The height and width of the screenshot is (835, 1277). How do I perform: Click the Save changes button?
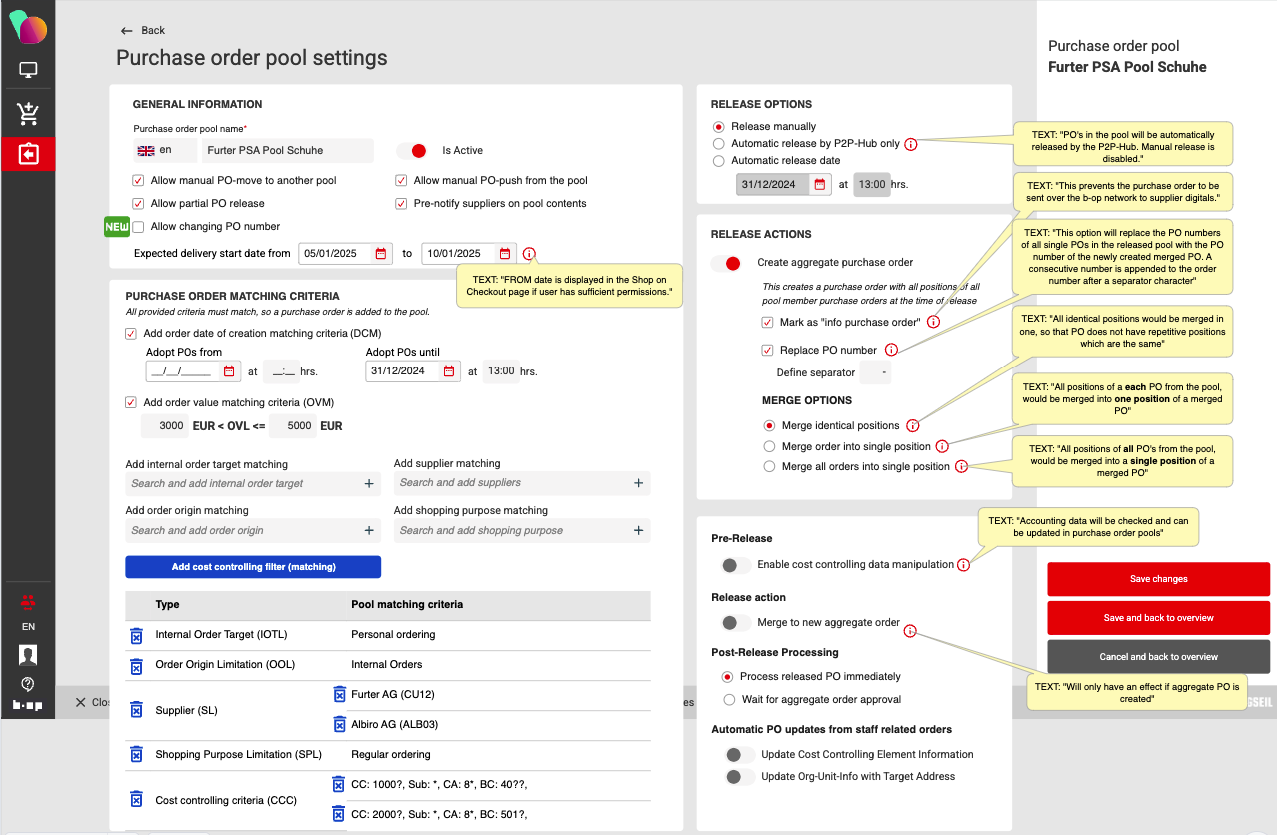(1158, 579)
